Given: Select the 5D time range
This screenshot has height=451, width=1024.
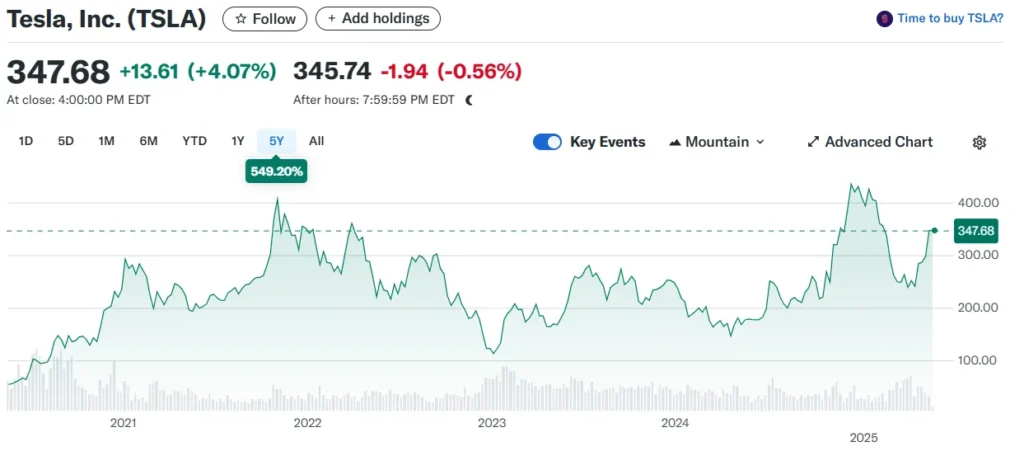Looking at the screenshot, I should tap(66, 141).
